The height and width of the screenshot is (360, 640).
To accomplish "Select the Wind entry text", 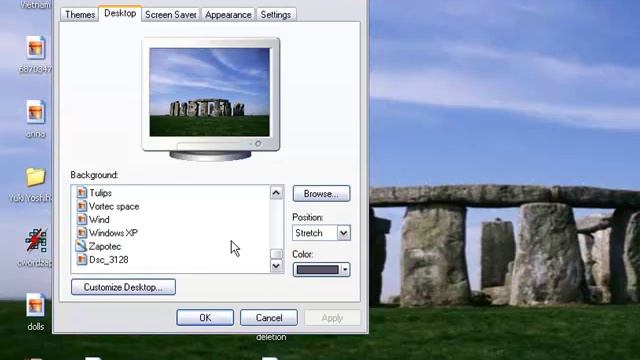I will 99,220.
